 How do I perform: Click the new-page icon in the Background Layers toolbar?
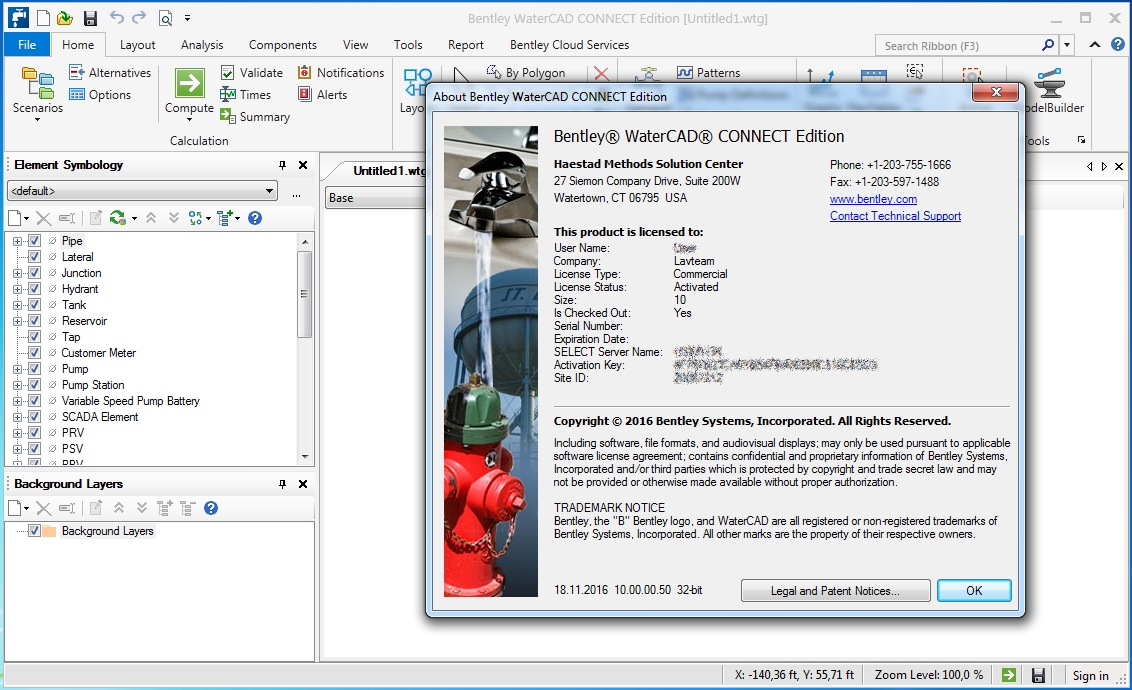pyautogui.click(x=14, y=508)
